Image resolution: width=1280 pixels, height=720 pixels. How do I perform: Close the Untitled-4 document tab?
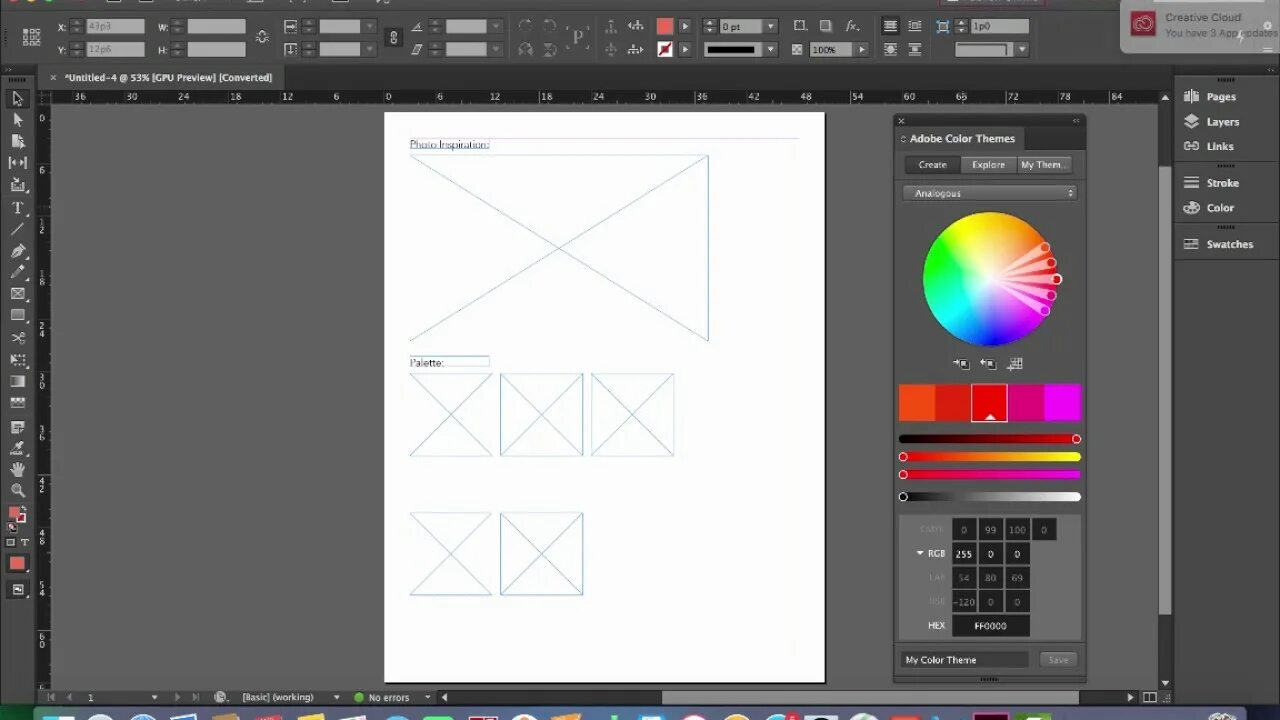coord(54,77)
